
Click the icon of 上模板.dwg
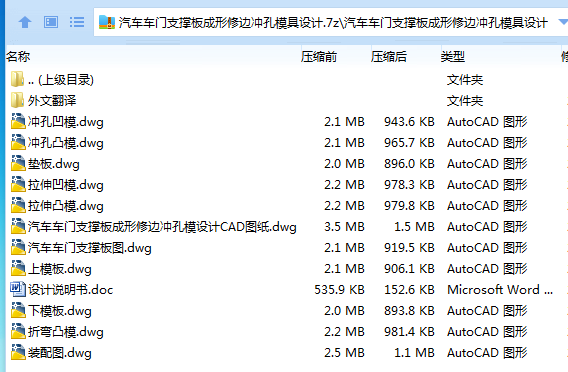pyautogui.click(x=18, y=268)
